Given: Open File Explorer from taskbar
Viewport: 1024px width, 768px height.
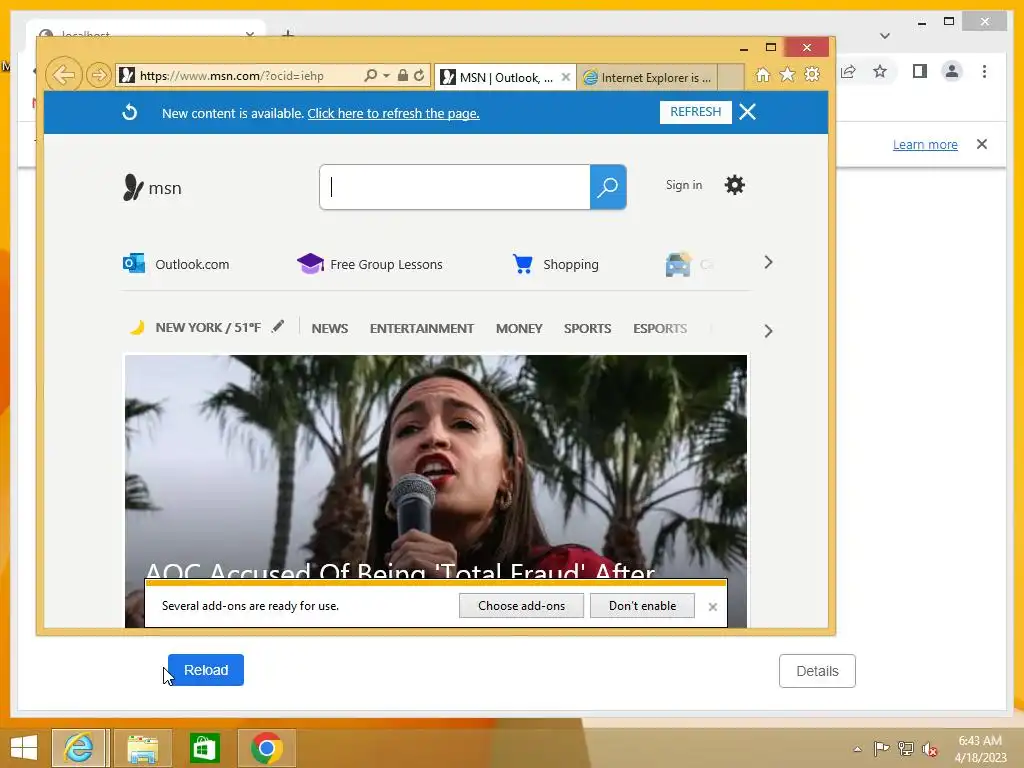Looking at the screenshot, I should 142,748.
